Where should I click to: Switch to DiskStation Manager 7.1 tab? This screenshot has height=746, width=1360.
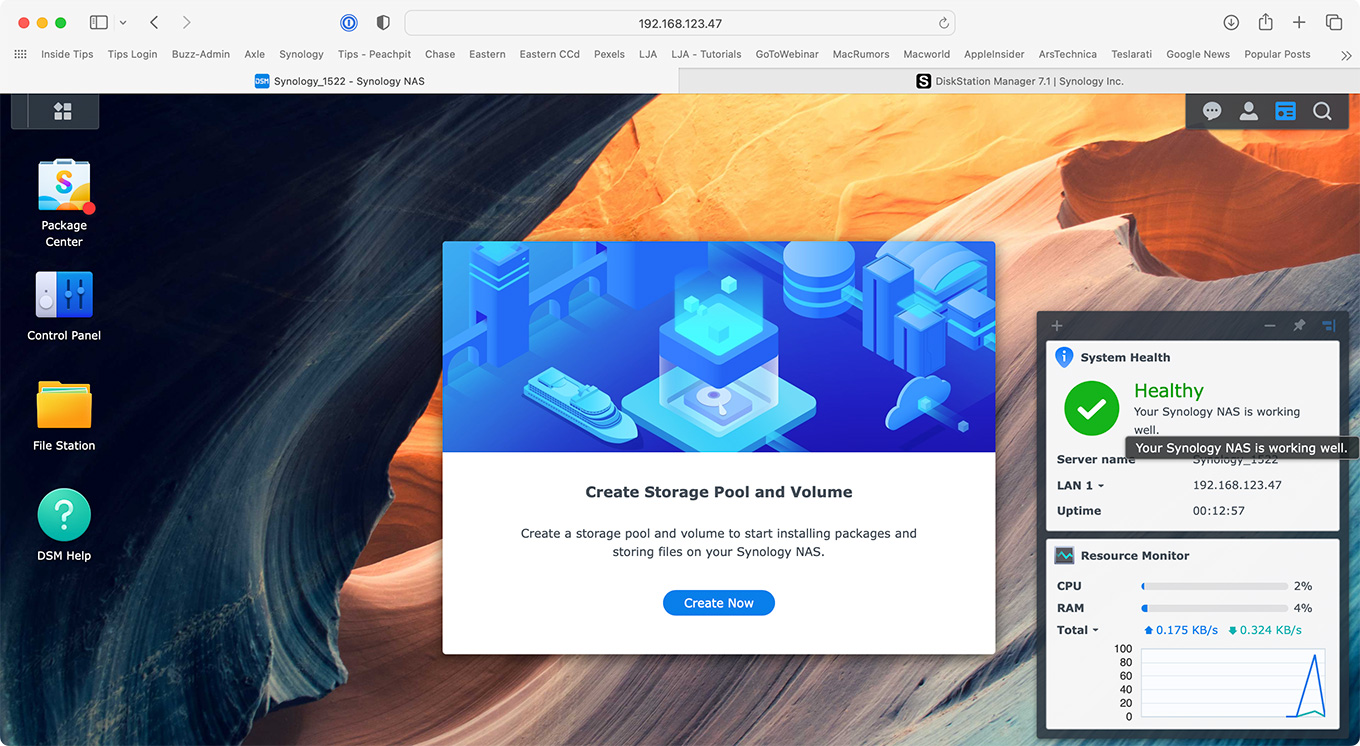coord(1019,81)
